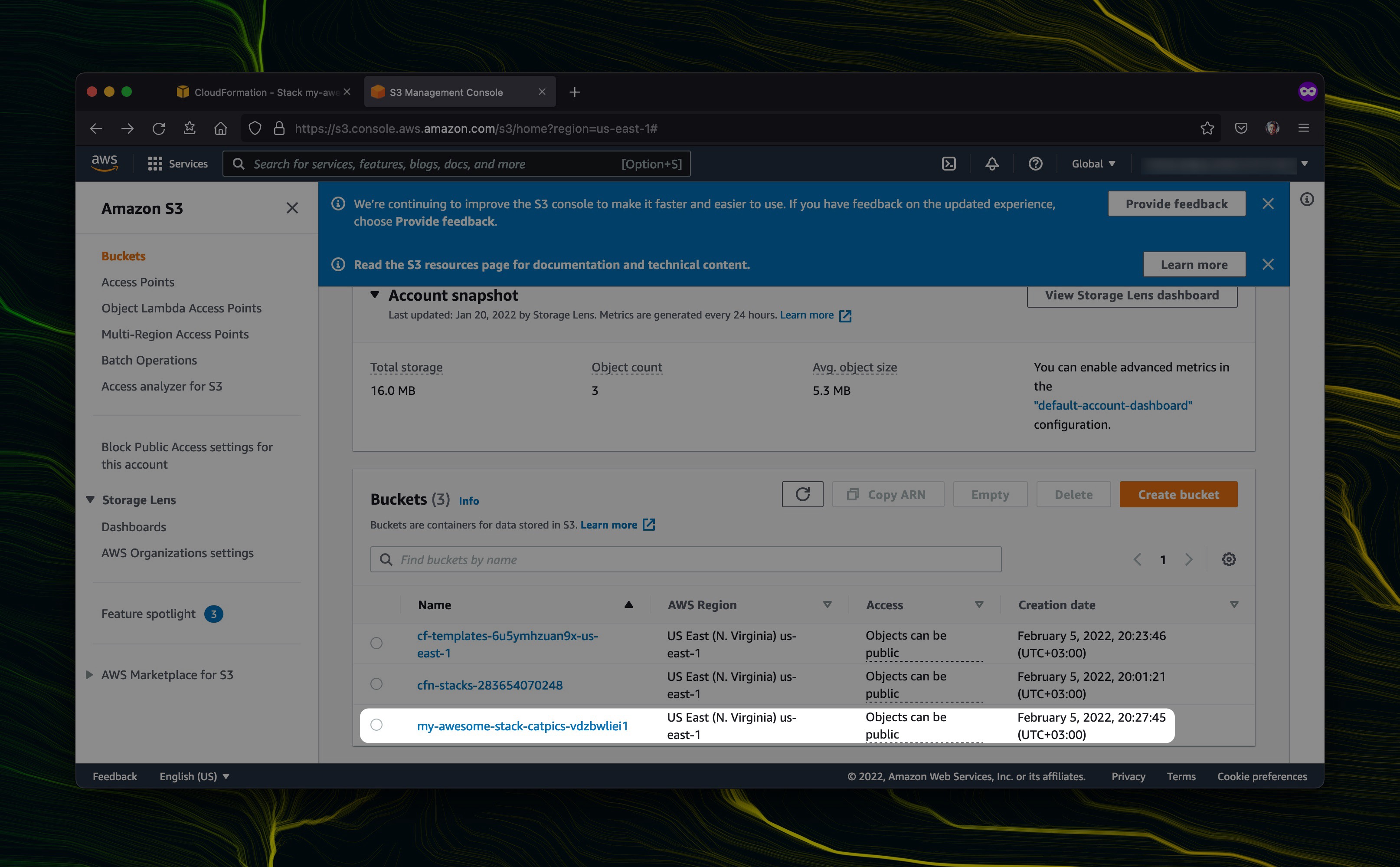
Task: Select my-awesome-stack-catpics bucket radio button
Action: click(x=376, y=725)
